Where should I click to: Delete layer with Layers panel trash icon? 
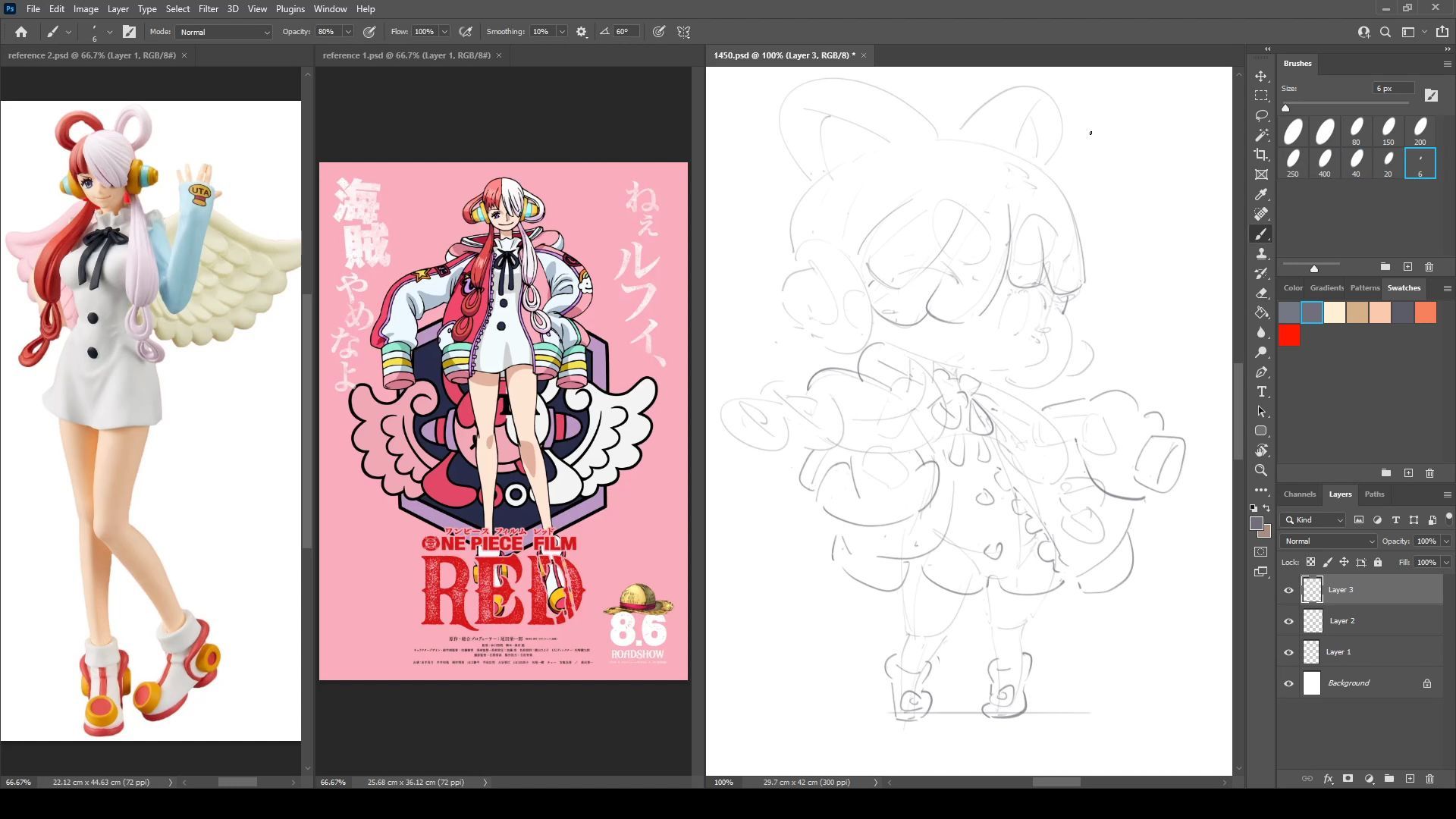[1429, 779]
